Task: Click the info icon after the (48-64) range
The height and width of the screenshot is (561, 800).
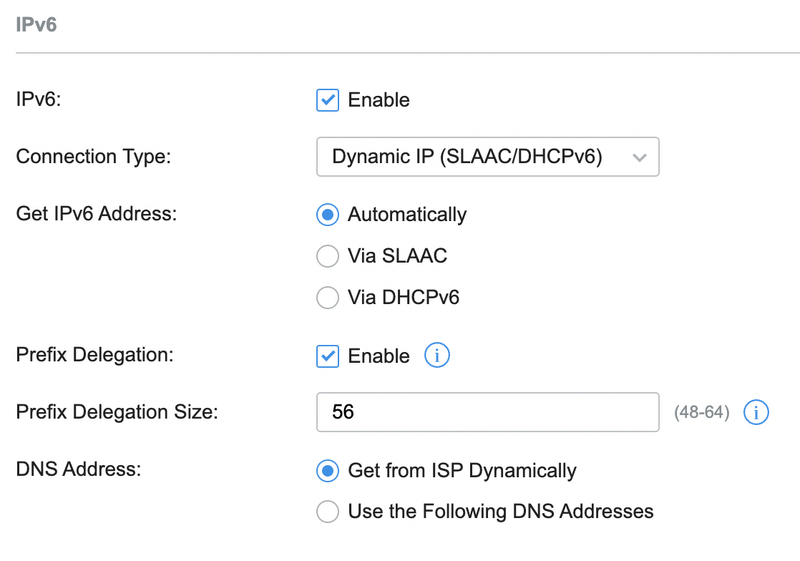Action: [x=756, y=412]
